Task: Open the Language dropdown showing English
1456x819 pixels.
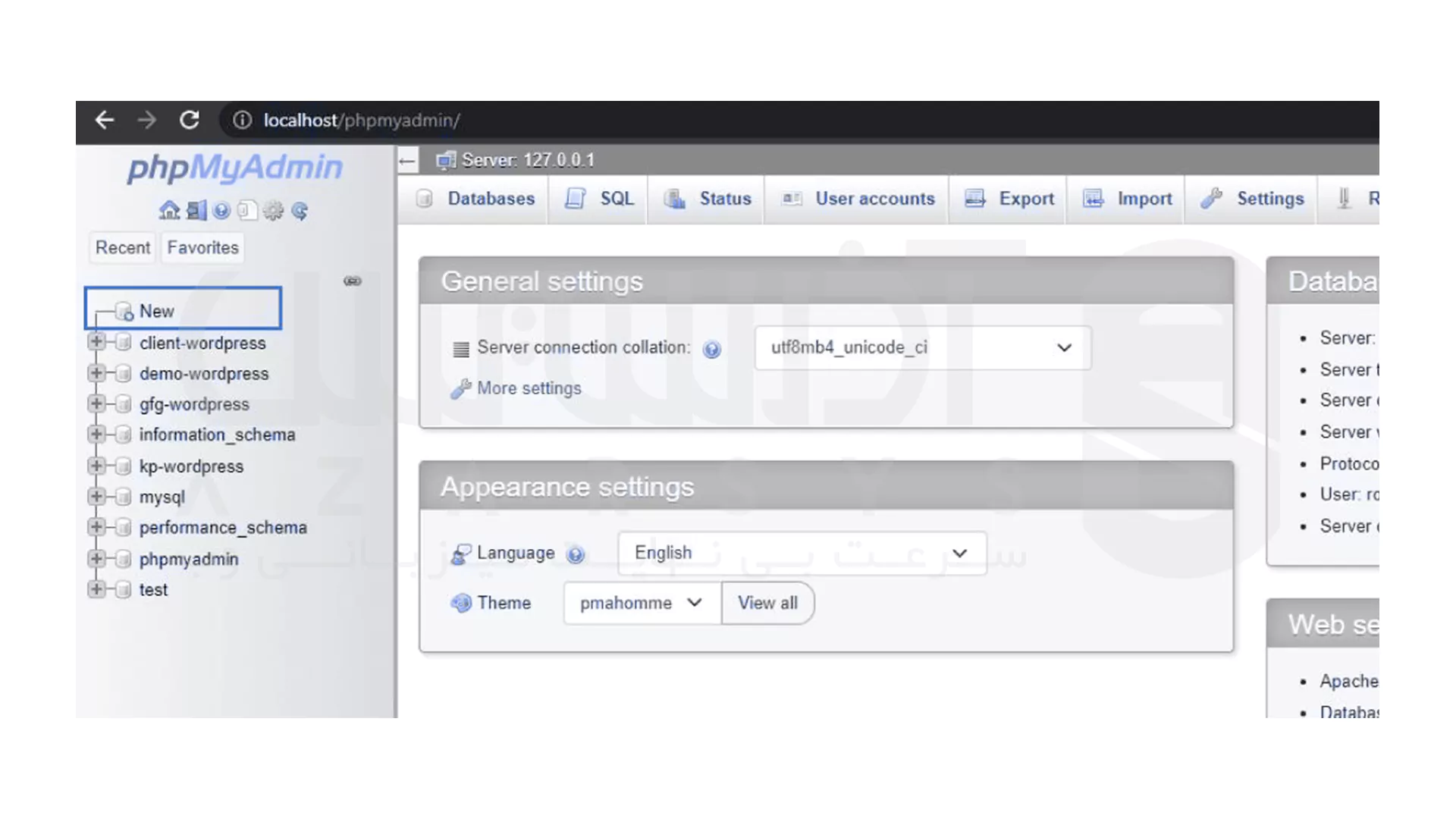Action: [x=802, y=553]
